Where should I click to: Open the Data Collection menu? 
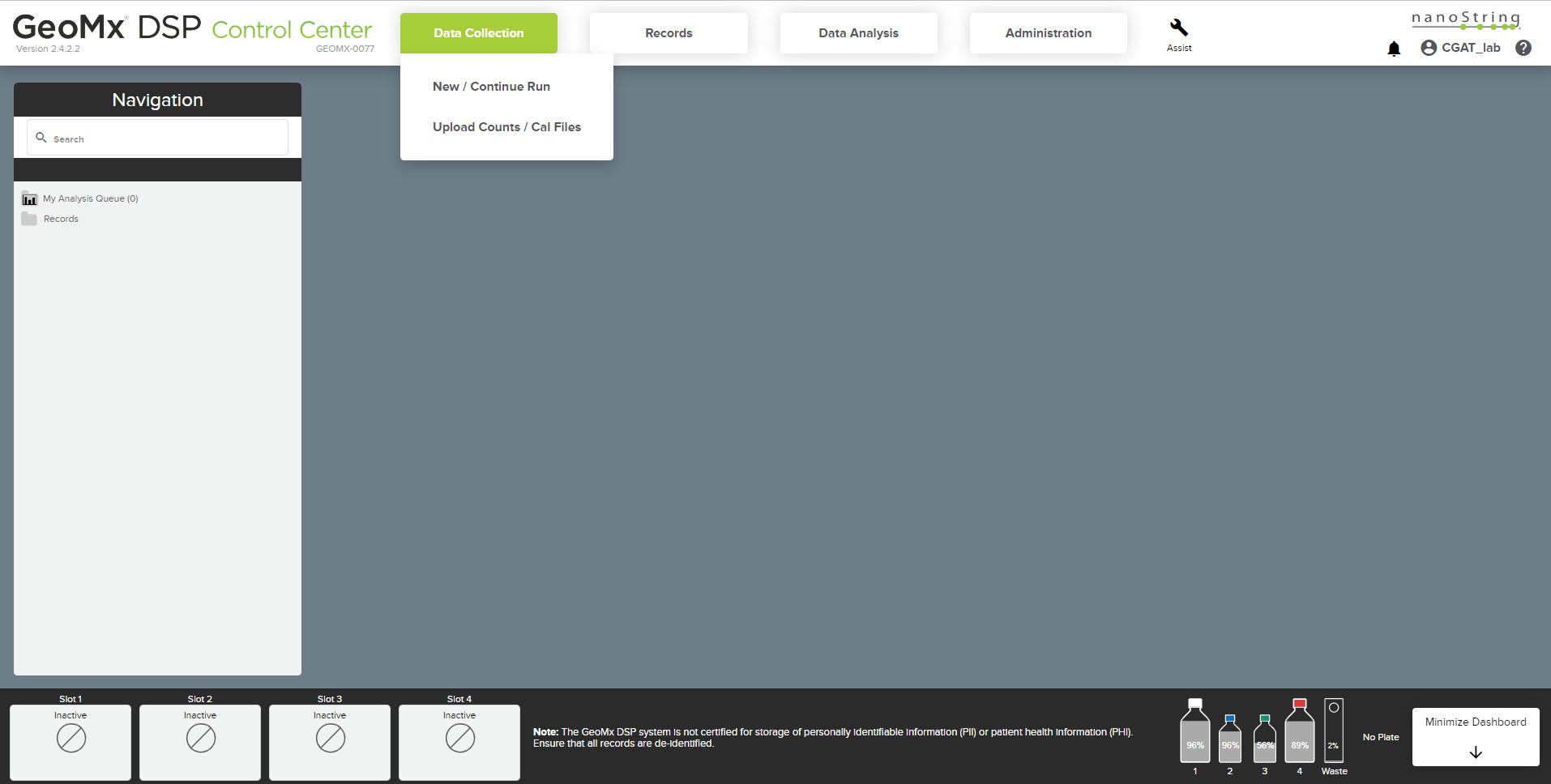pos(479,33)
